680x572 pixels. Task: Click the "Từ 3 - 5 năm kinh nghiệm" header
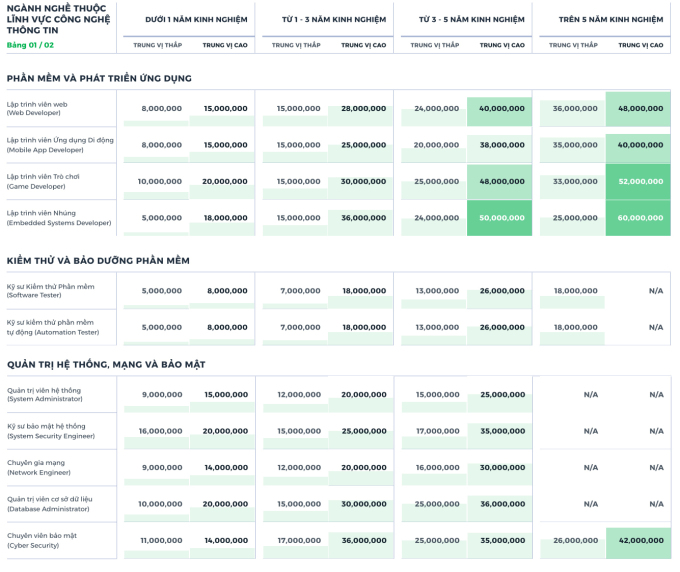pyautogui.click(x=471, y=19)
